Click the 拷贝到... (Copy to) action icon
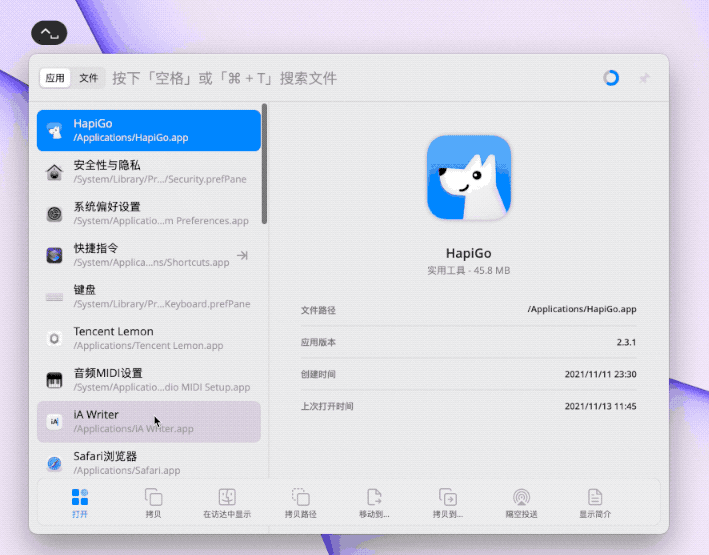The width and height of the screenshot is (709, 555). [448, 497]
